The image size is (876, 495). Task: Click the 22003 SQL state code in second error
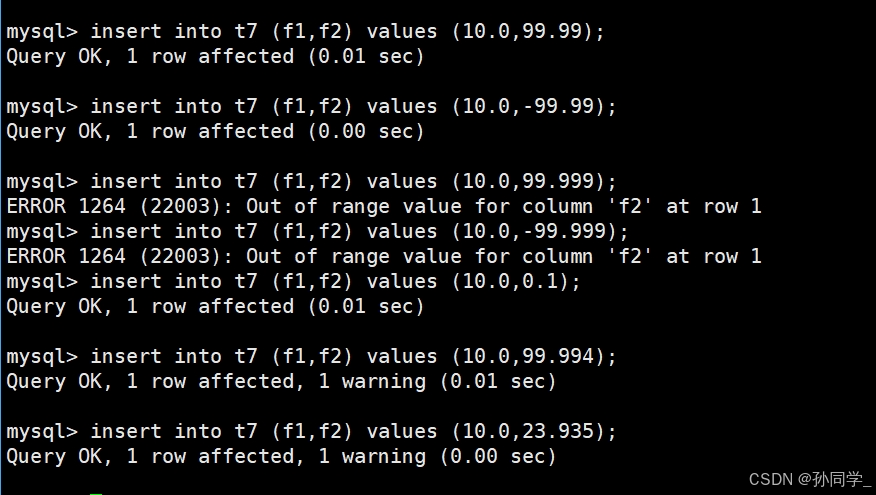point(179,256)
